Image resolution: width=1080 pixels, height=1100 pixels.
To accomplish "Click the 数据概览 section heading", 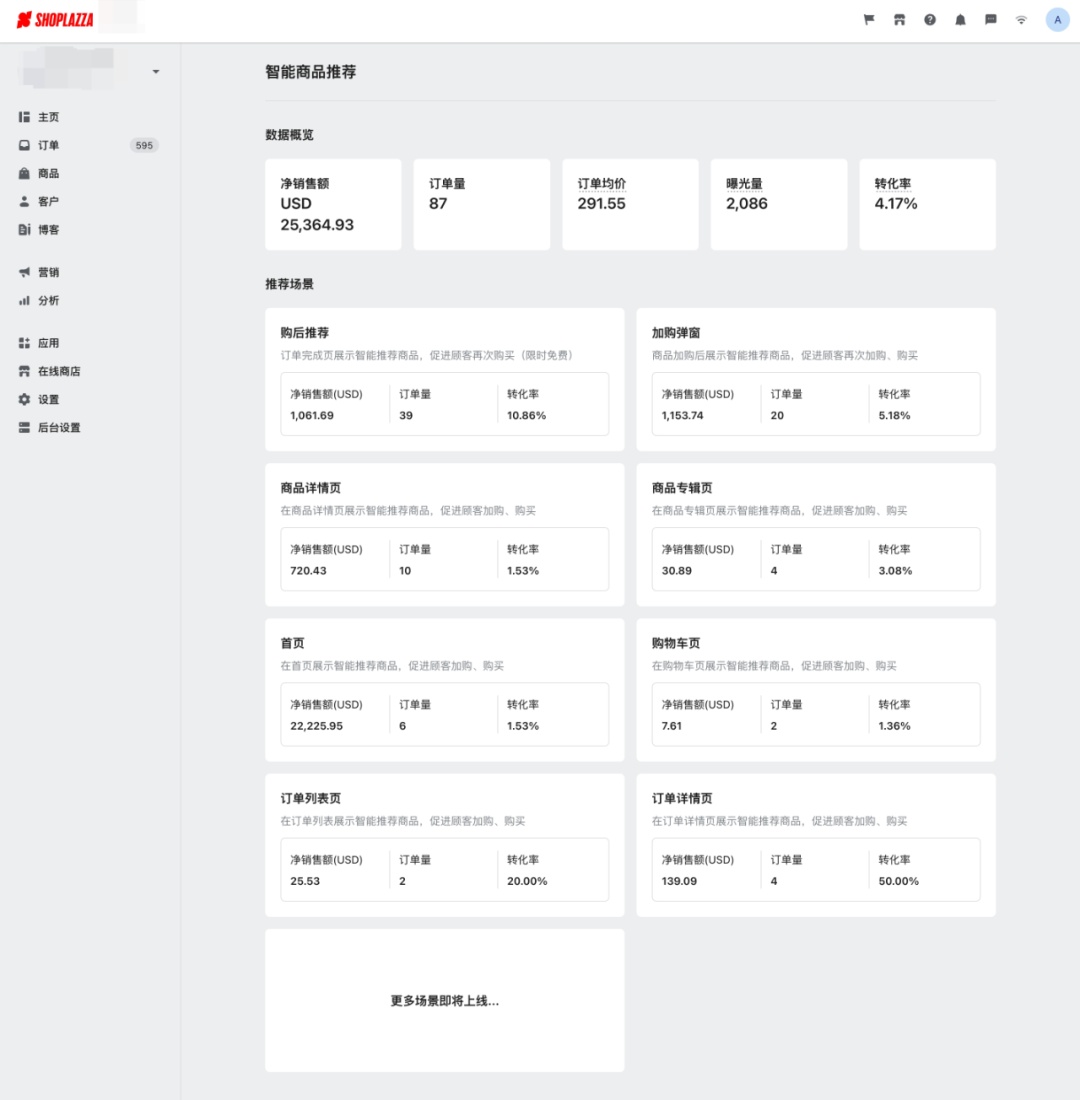I will click(289, 135).
